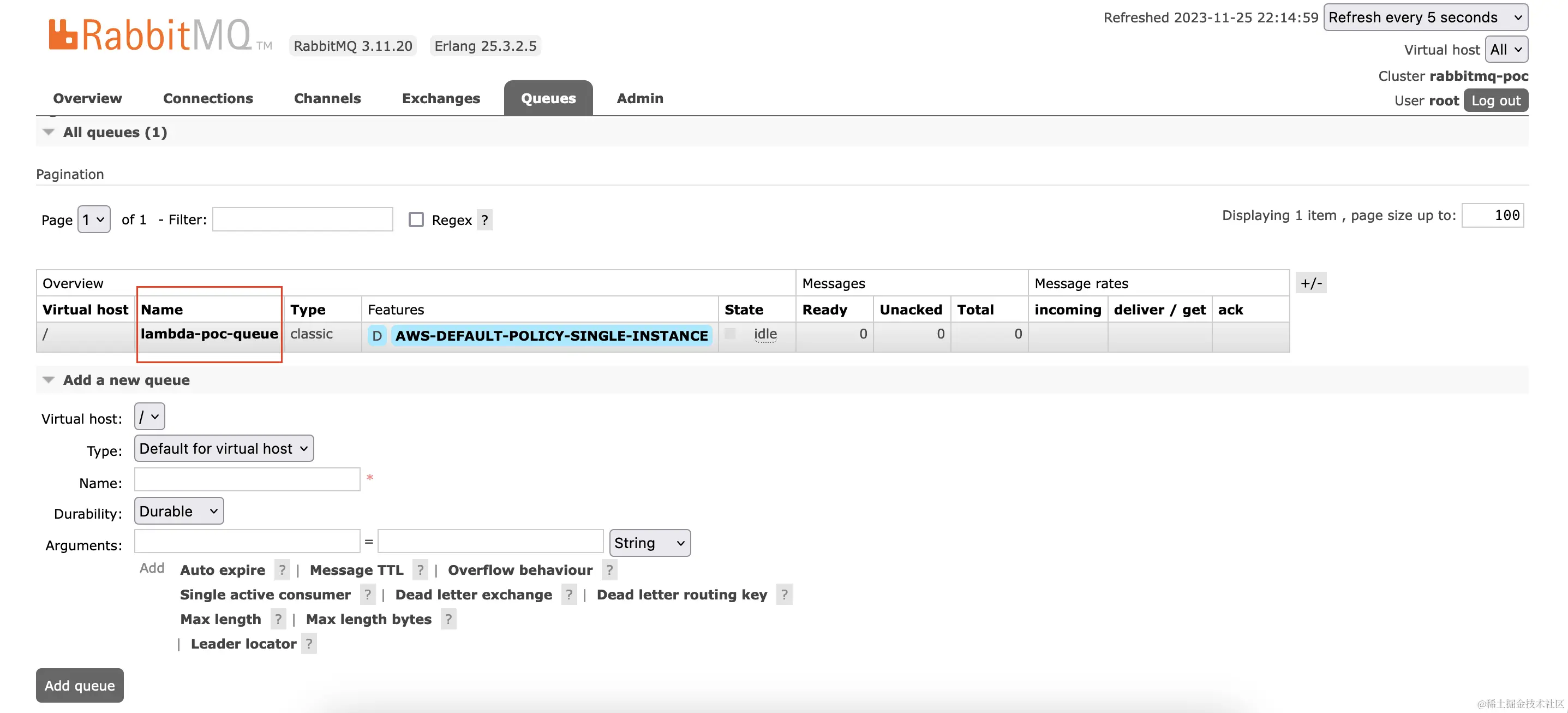The image size is (1568, 713).
Task: Click the queue Filter input field
Action: [x=302, y=219]
